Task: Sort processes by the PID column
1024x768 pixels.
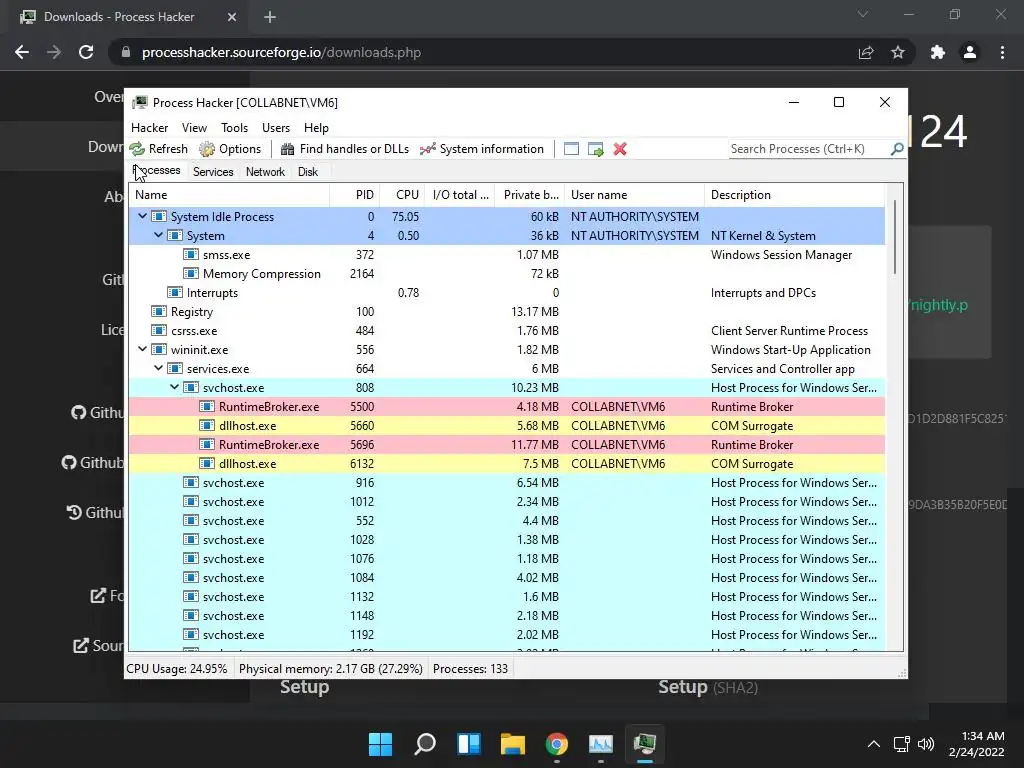Action: (x=355, y=195)
